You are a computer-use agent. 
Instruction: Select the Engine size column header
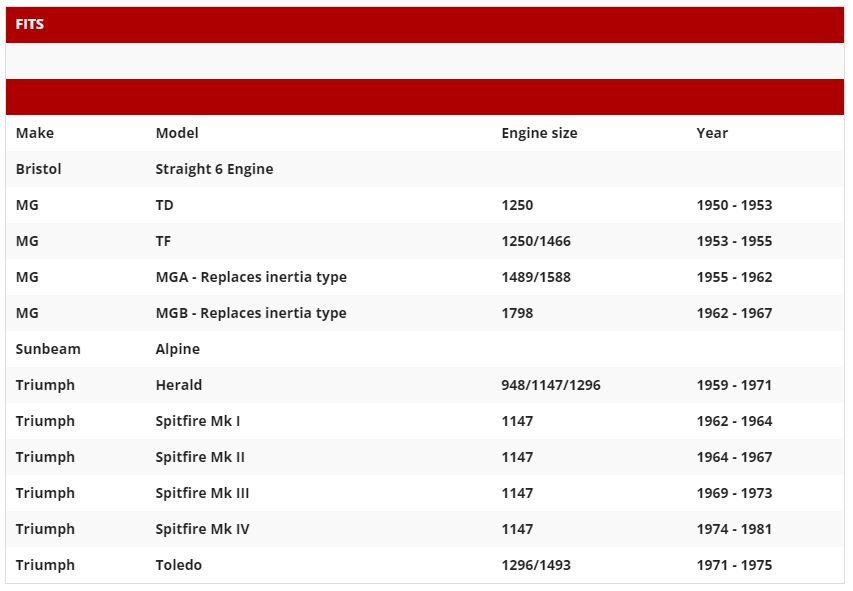pyautogui.click(x=539, y=133)
